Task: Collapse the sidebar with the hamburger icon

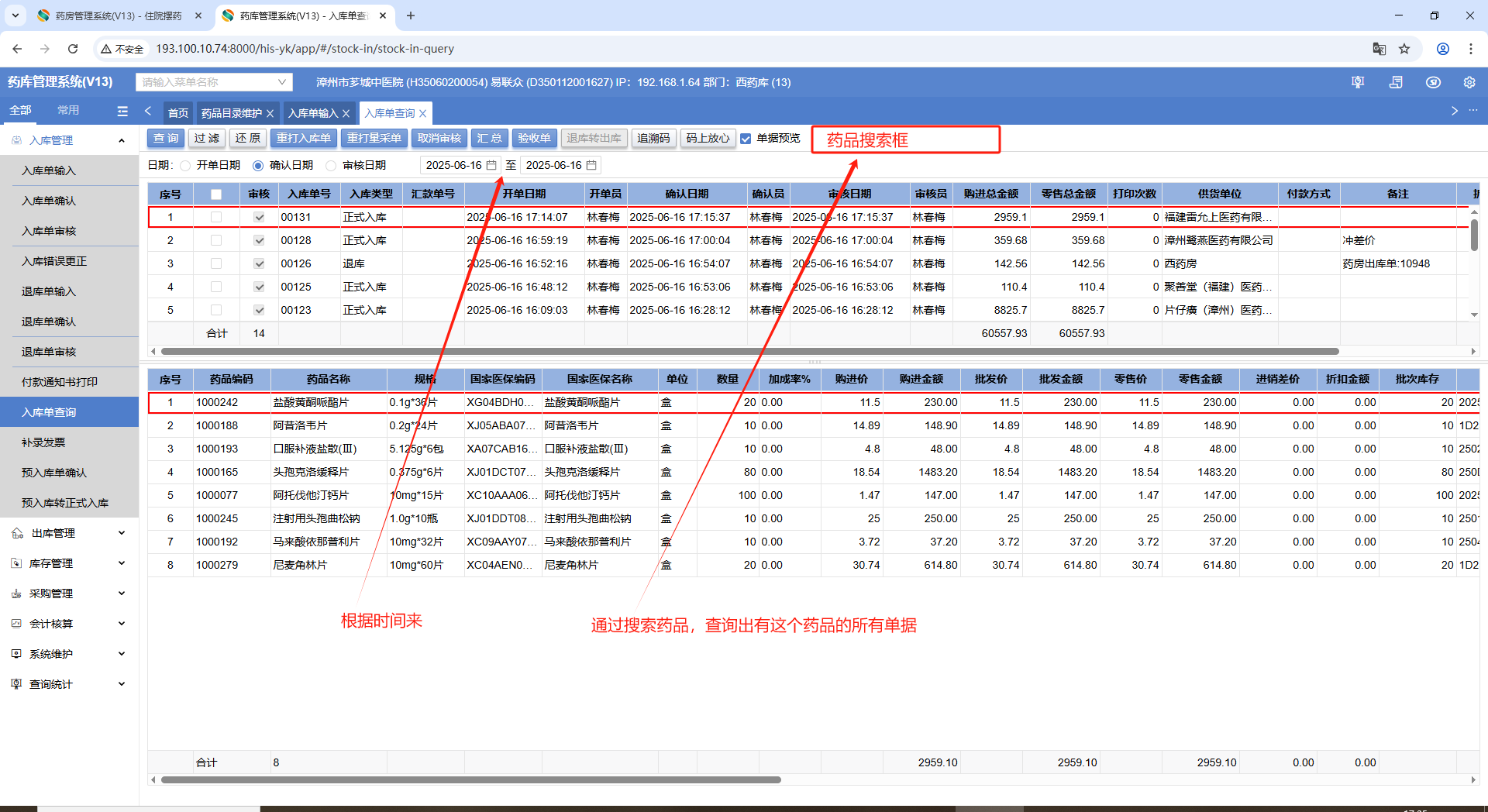Action: 122,111
